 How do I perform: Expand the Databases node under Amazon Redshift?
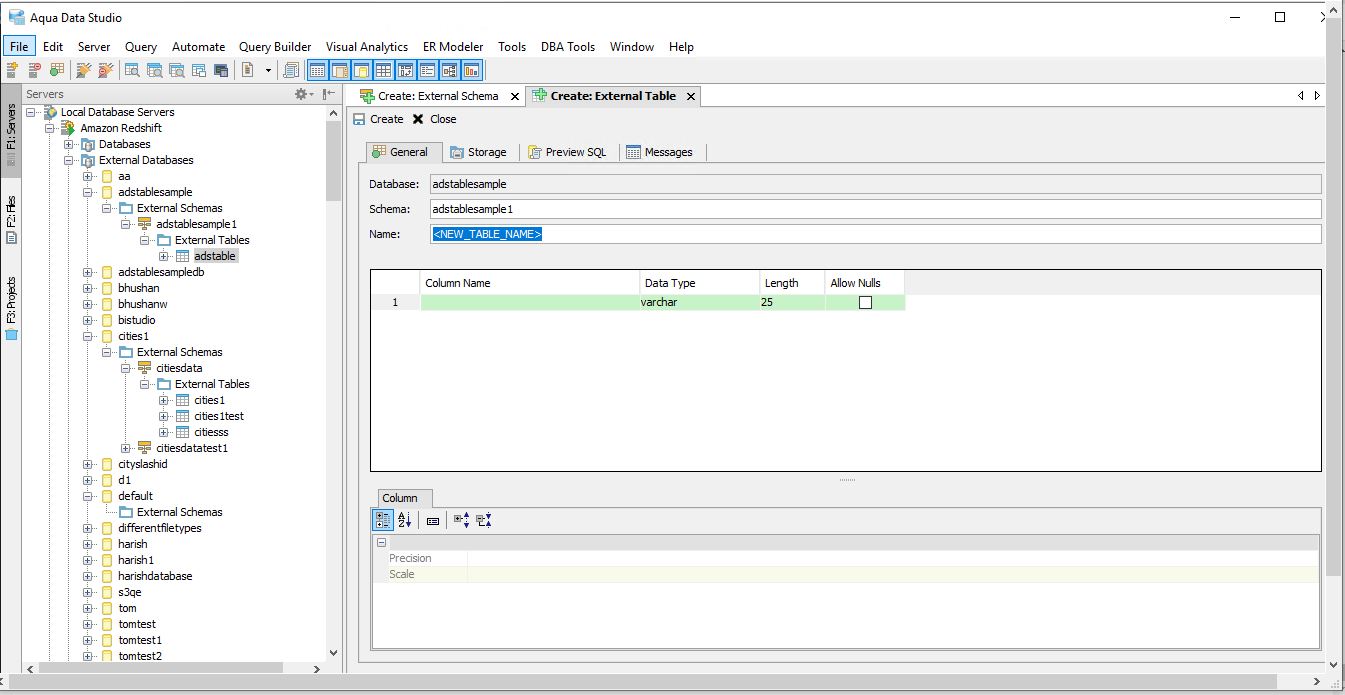click(70, 144)
